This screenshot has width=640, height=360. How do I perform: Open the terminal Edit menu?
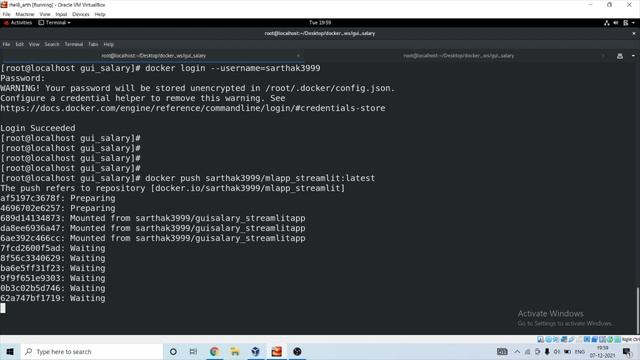[x=20, y=44]
